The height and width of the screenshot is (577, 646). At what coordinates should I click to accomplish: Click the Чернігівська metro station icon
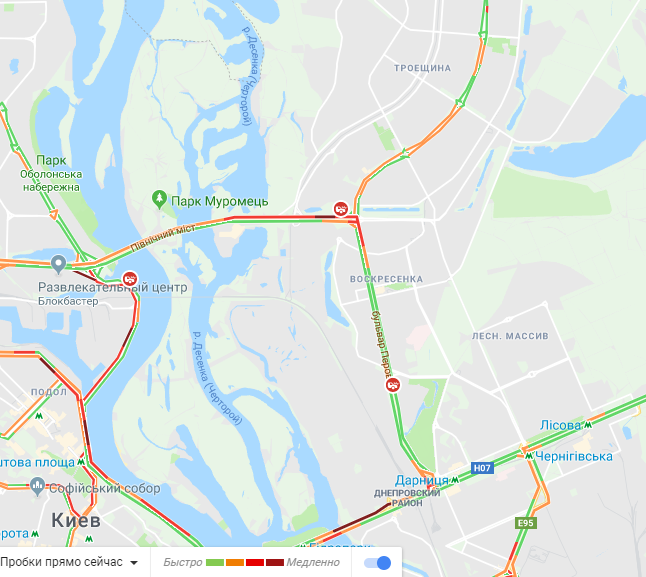click(529, 456)
